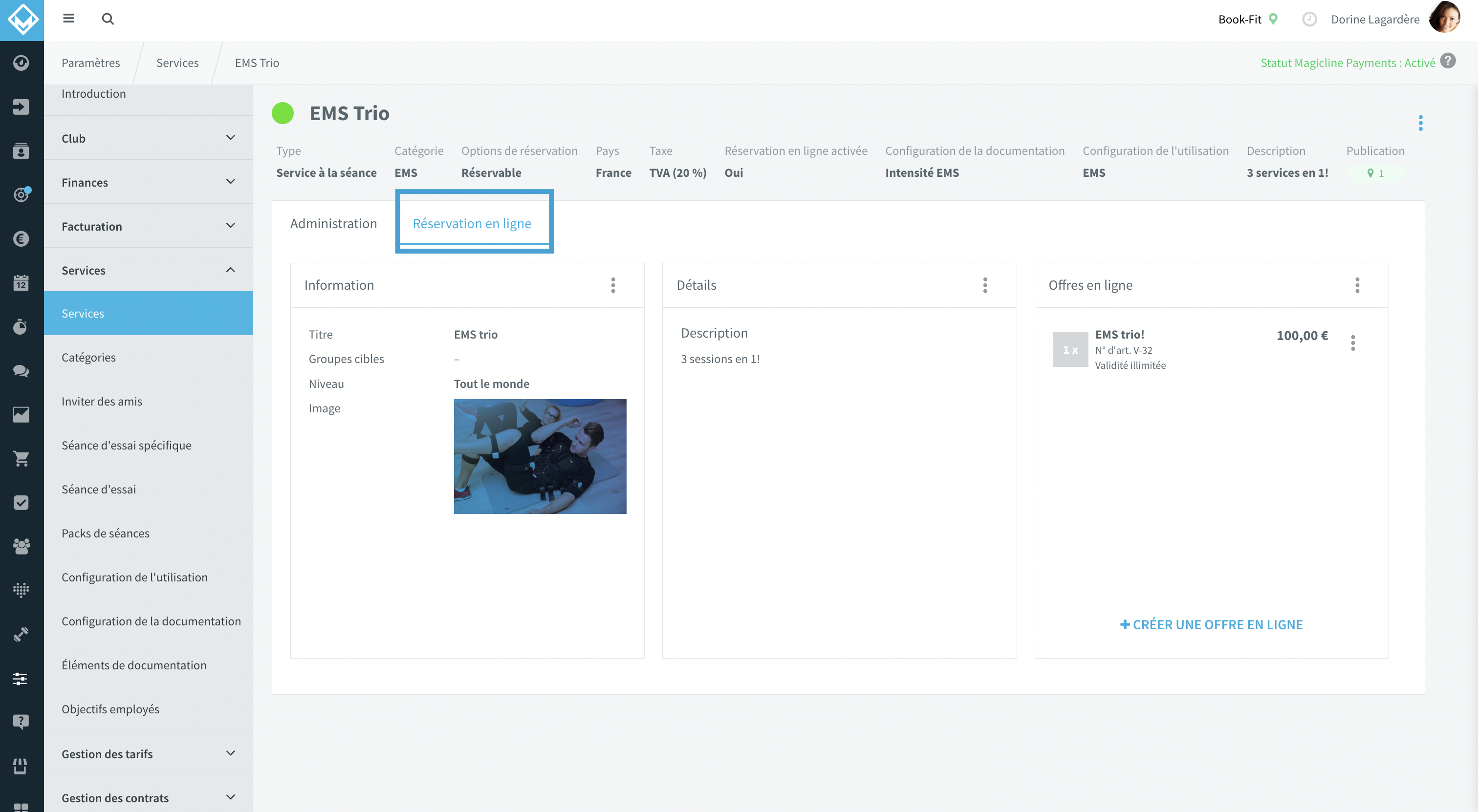Click Créer une offre en ligne
1478x812 pixels.
(1211, 624)
